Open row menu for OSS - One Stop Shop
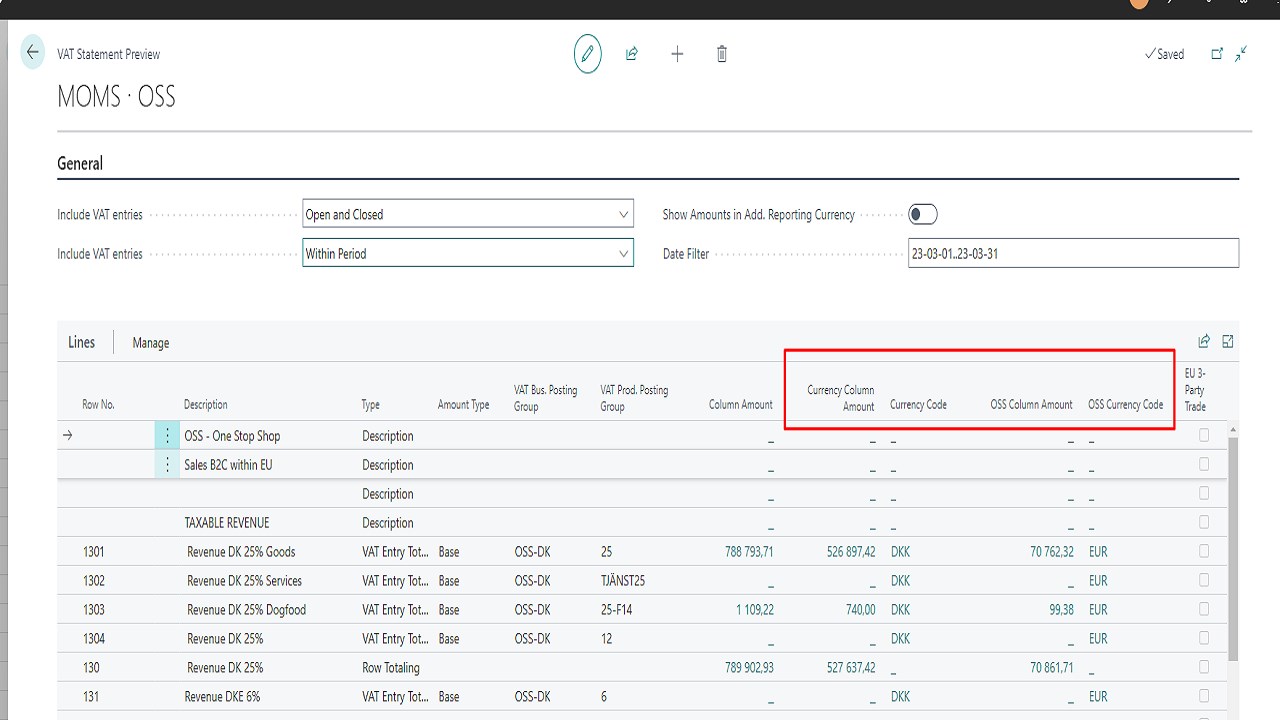 tap(167, 436)
